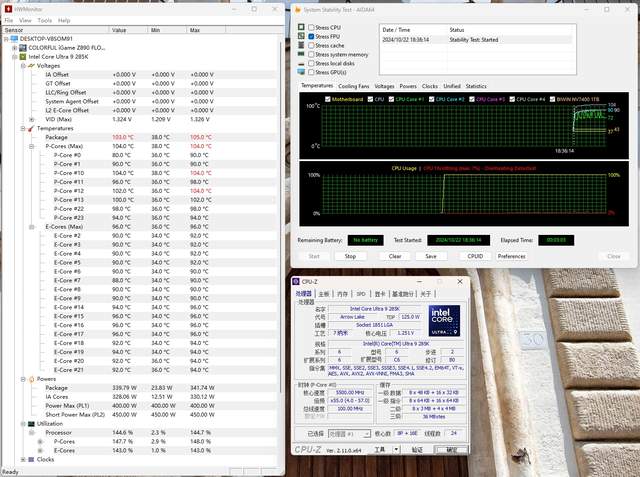Toggle the Motherboard graph legend checkbox
The image size is (640, 477).
pyautogui.click(x=327, y=99)
